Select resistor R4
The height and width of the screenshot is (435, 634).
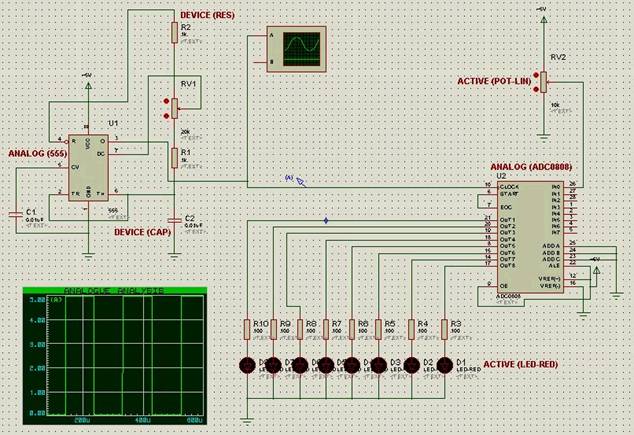411,329
